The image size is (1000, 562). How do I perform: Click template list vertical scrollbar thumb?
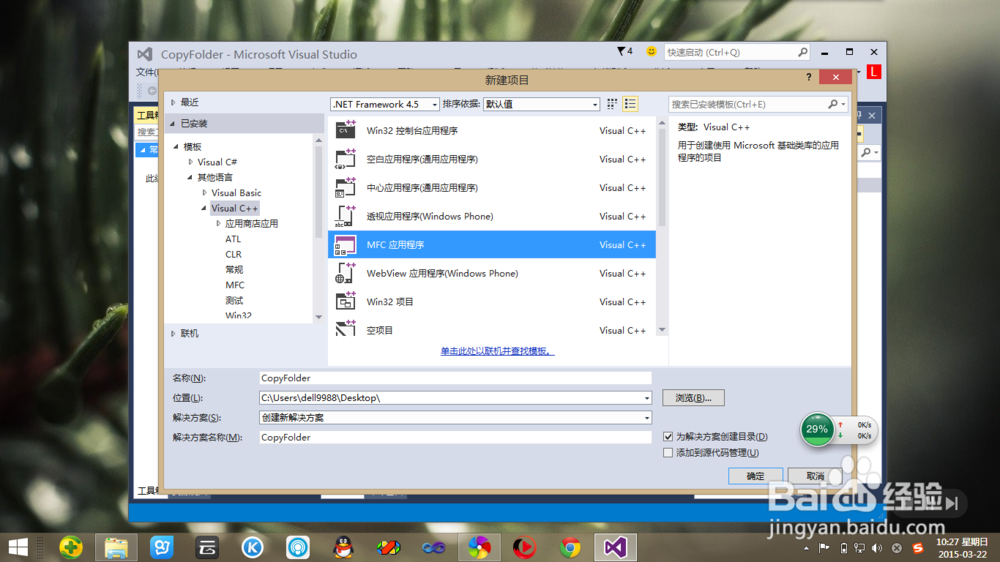click(x=662, y=177)
